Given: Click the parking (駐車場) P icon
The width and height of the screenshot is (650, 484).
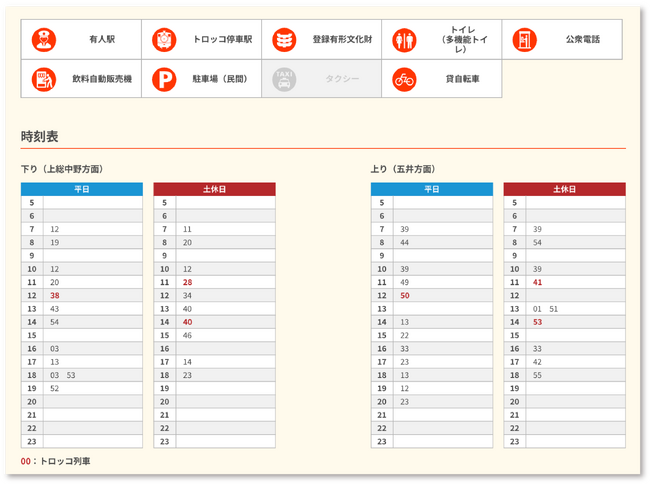Looking at the screenshot, I should (164, 78).
